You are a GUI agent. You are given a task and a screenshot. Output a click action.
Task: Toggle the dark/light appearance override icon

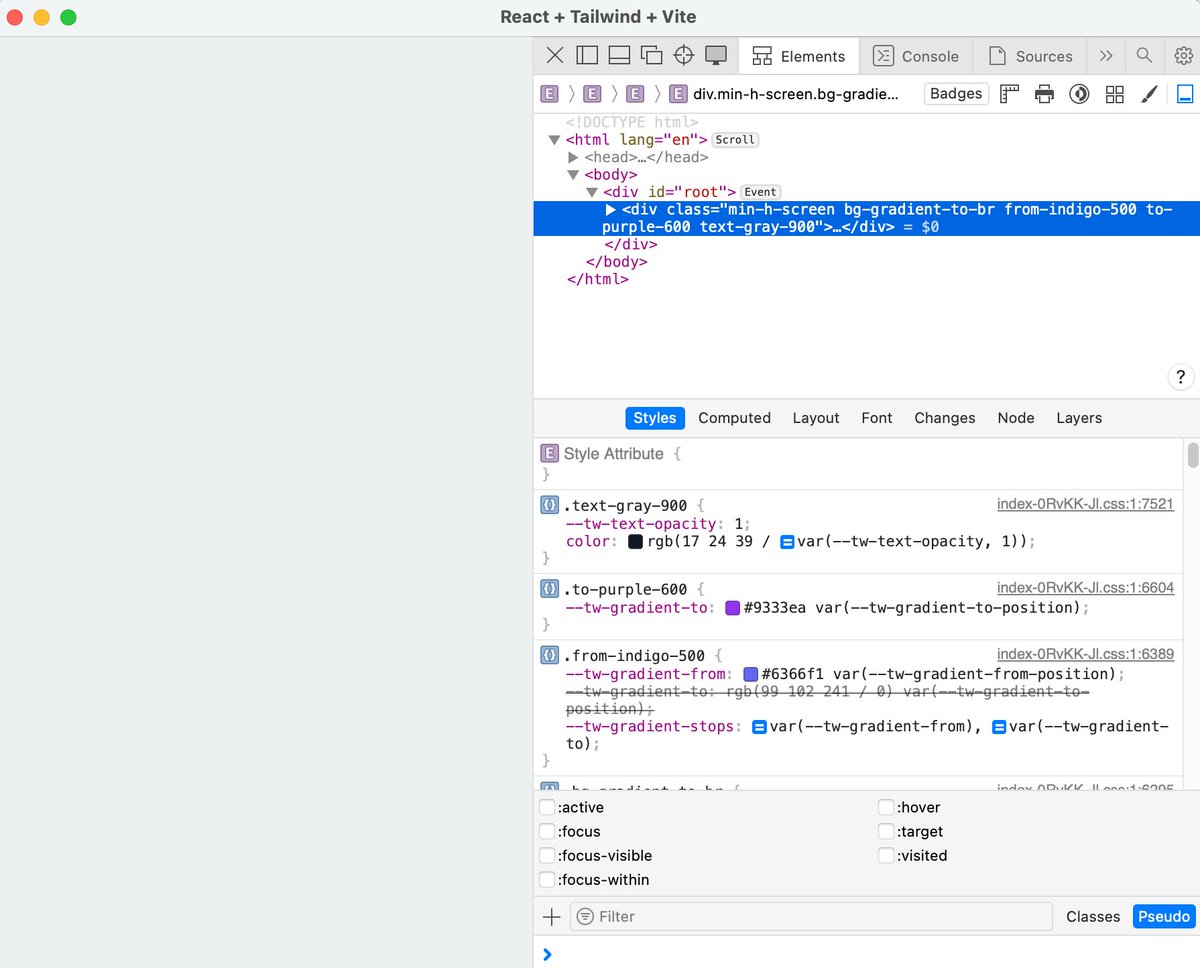(1079, 94)
